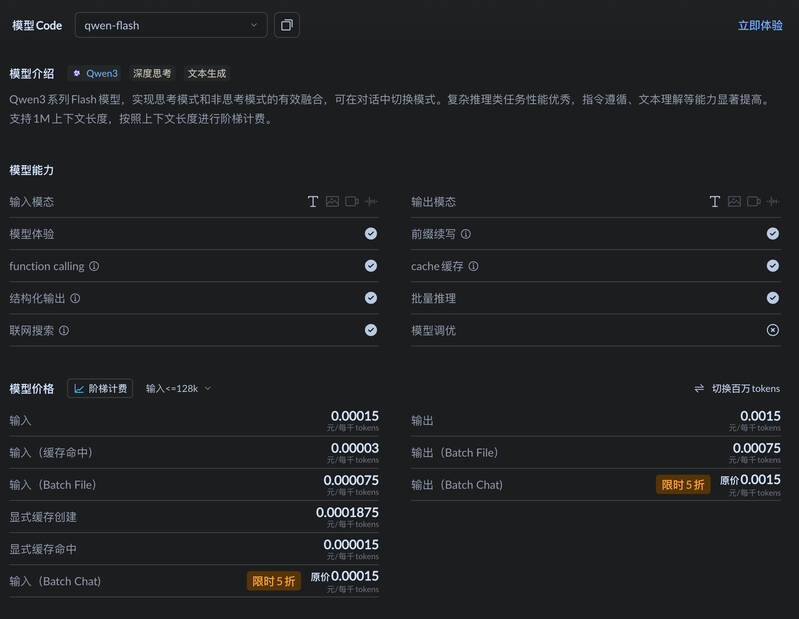Click 限时5折 badge on 输出 (Batch Chat)
This screenshot has width=799, height=619.
[683, 485]
